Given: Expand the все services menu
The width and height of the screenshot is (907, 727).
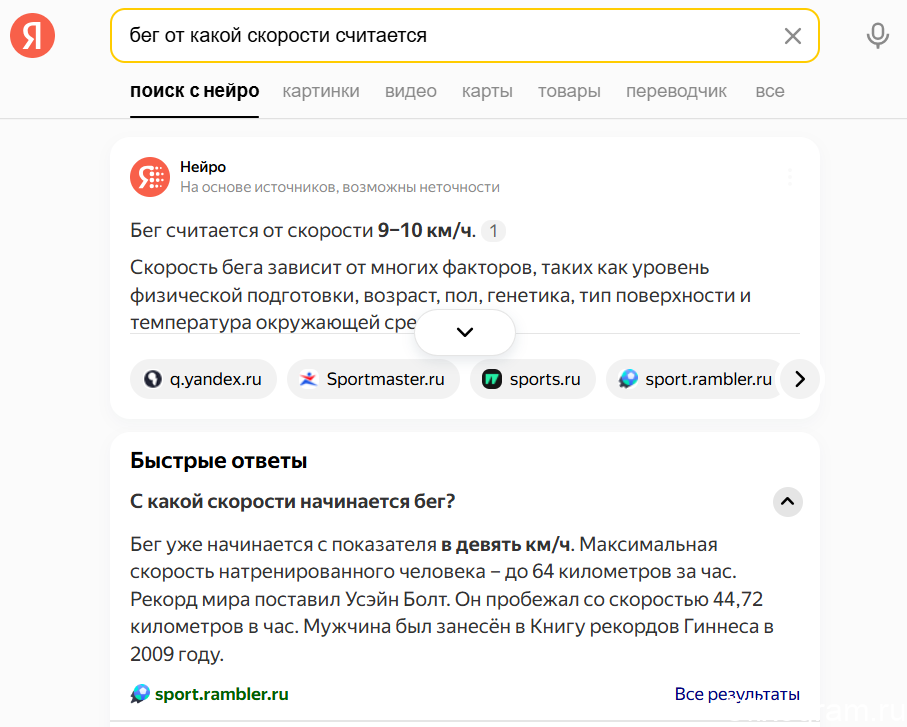Looking at the screenshot, I should [770, 91].
